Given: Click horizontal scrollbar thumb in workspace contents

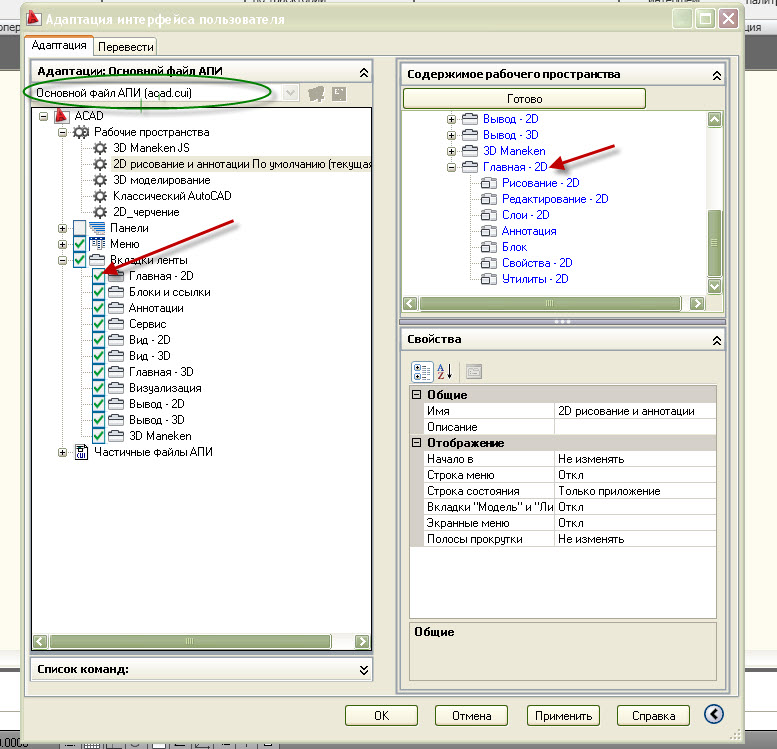Looking at the screenshot, I should tap(550, 303).
